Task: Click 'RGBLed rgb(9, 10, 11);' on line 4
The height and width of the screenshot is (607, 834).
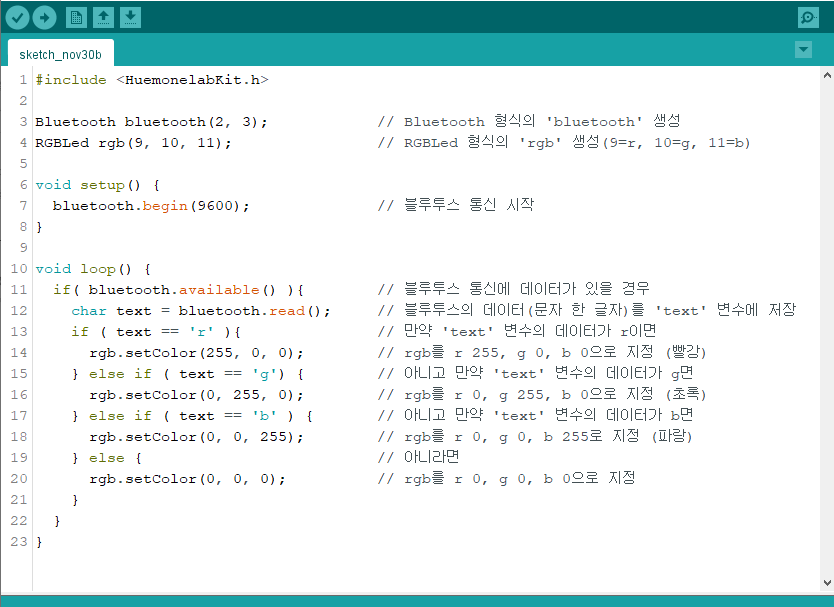Action: point(134,143)
